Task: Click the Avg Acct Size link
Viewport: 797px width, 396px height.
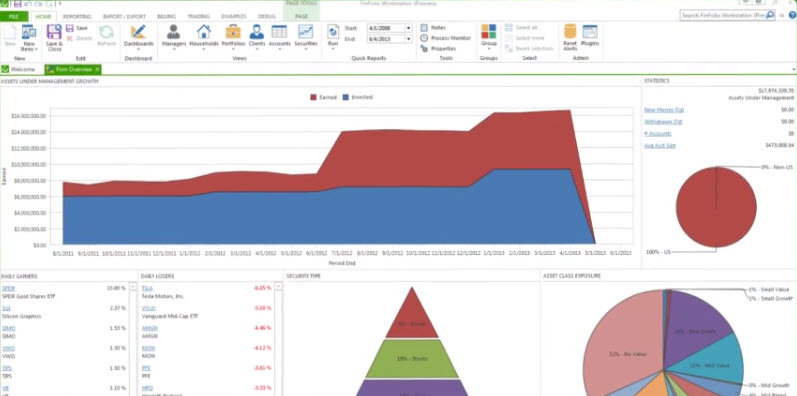Action: coord(660,145)
